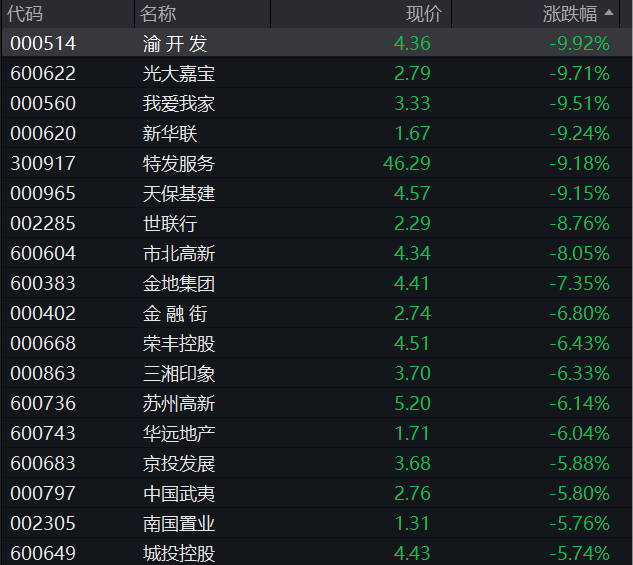The height and width of the screenshot is (565, 633).
Task: Click the -5.80% change value
Action: 580,494
